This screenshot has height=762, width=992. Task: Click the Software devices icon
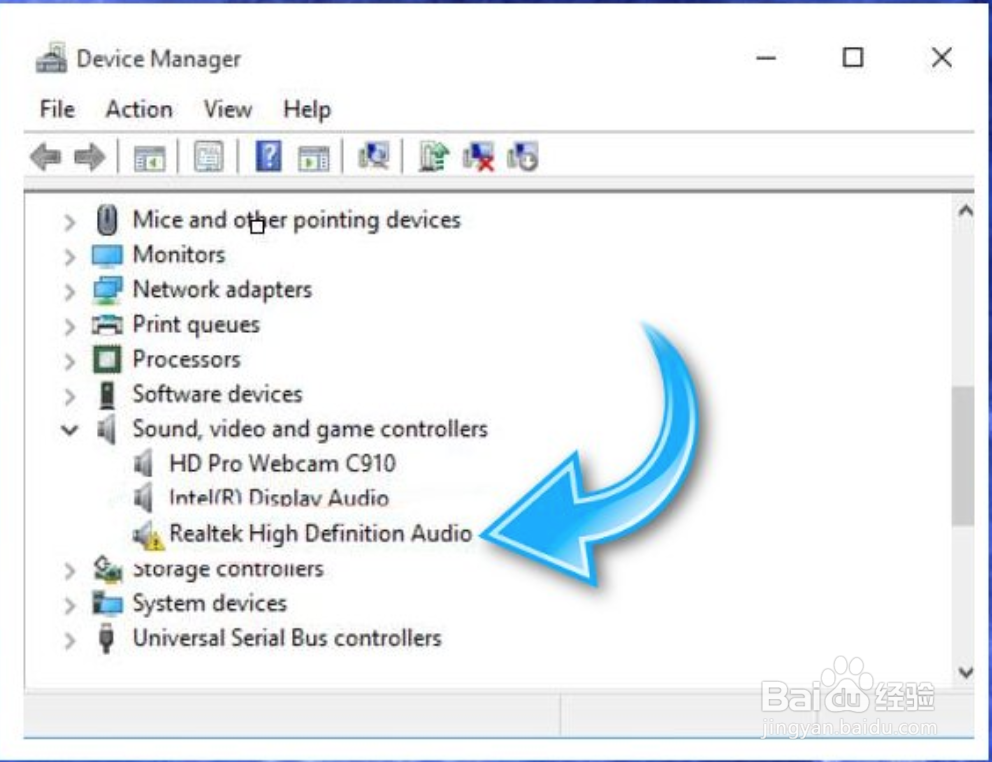click(107, 395)
